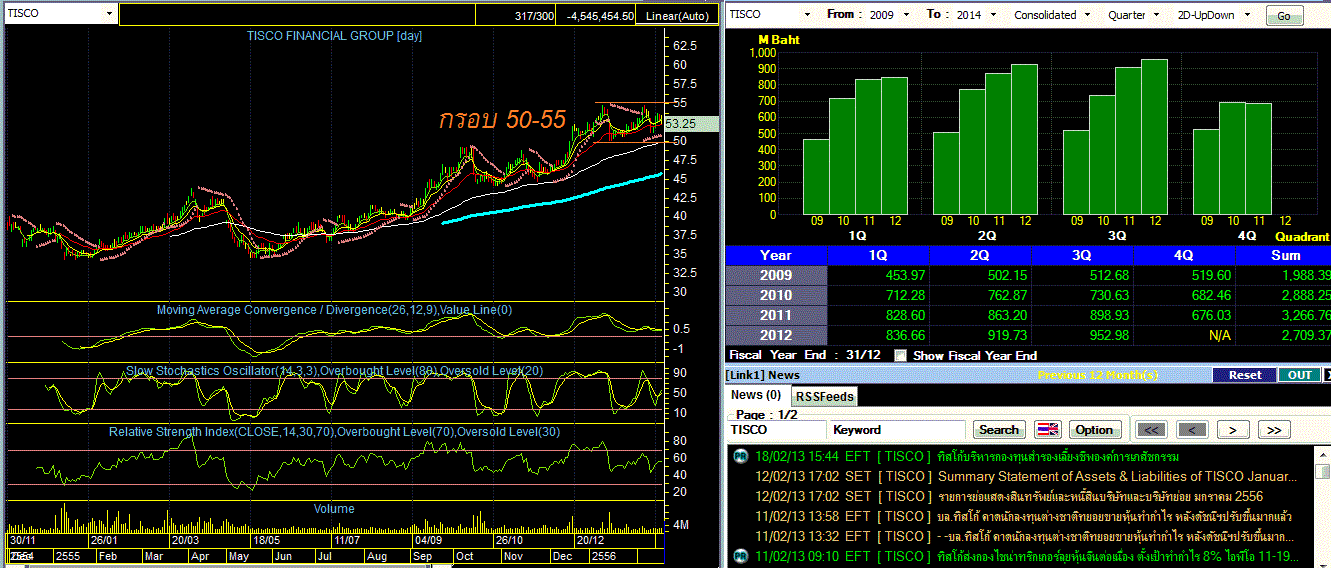
Task: Click the Year column header
Action: pos(776,255)
